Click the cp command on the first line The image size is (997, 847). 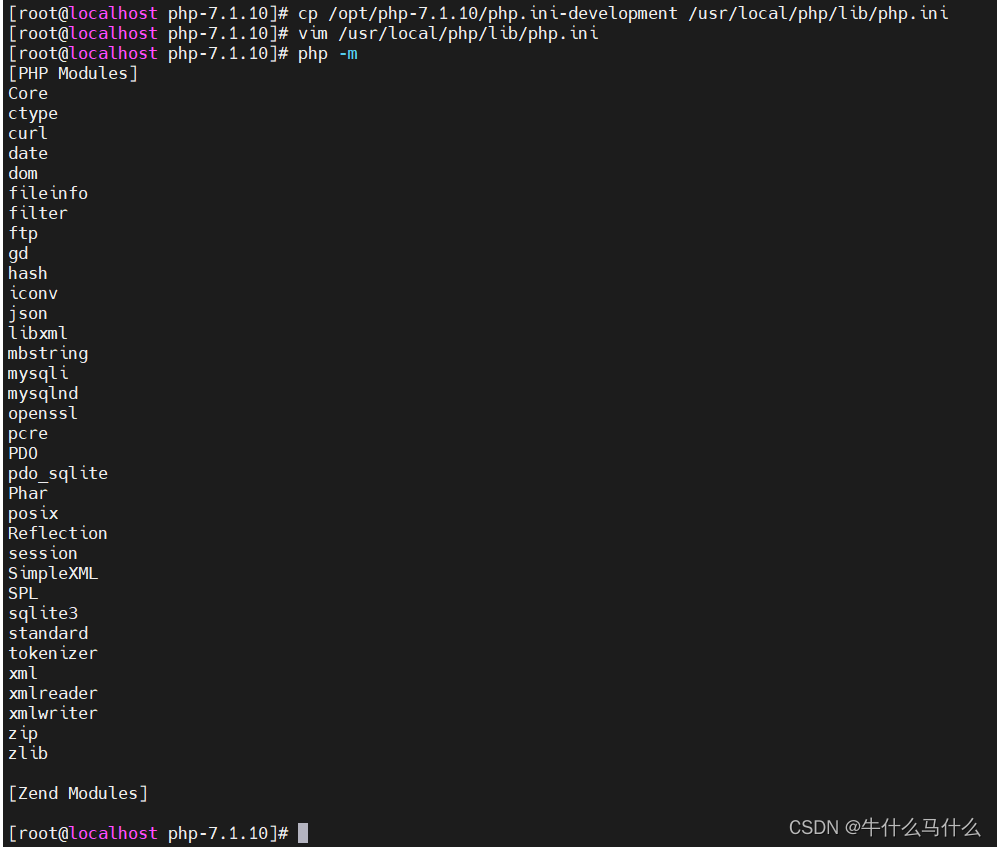pyautogui.click(x=307, y=13)
